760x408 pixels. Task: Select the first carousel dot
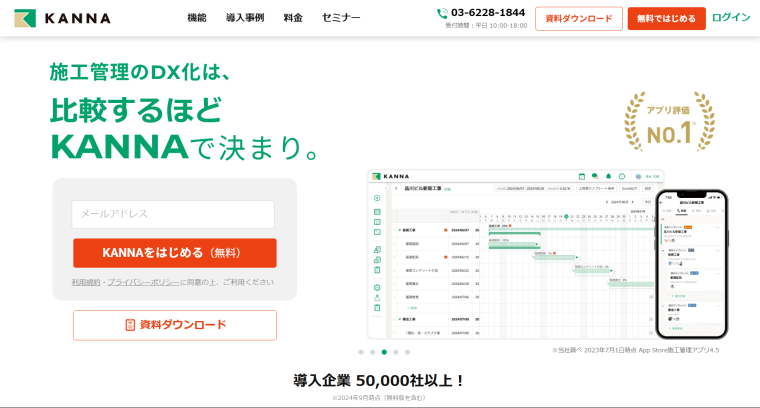pyautogui.click(x=360, y=352)
